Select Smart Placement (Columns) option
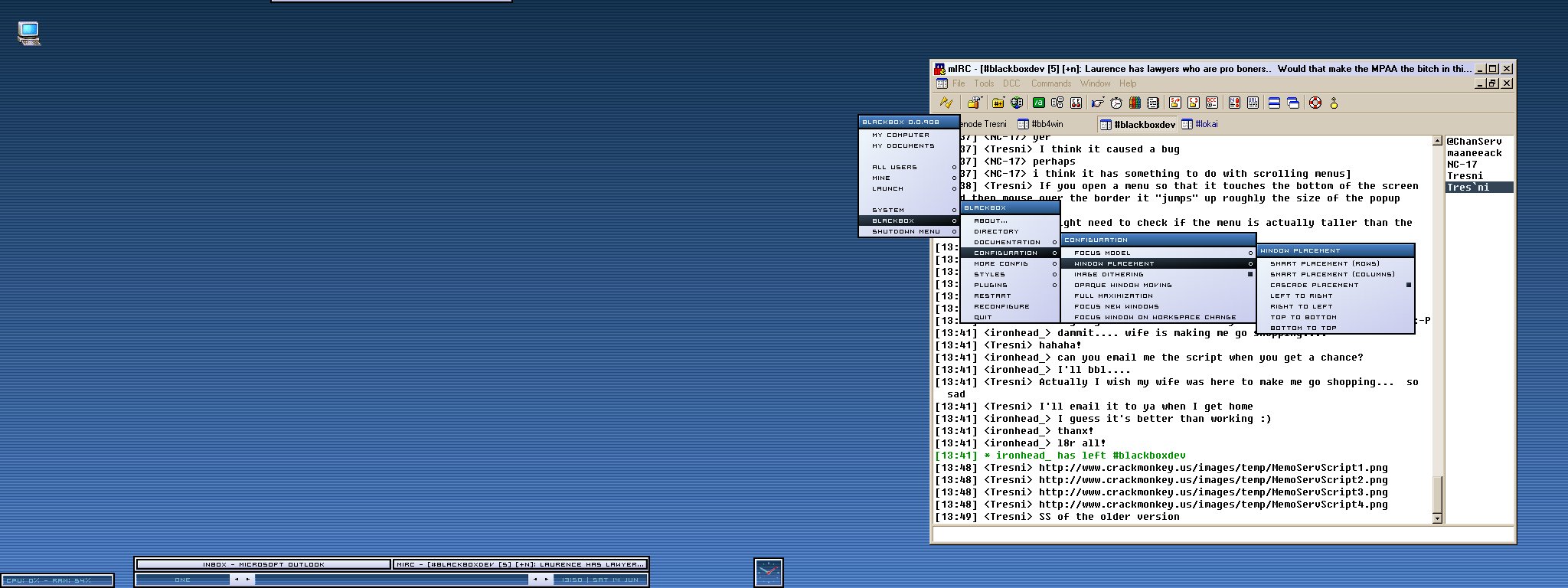Image resolution: width=1568 pixels, height=588 pixels. [x=1335, y=274]
